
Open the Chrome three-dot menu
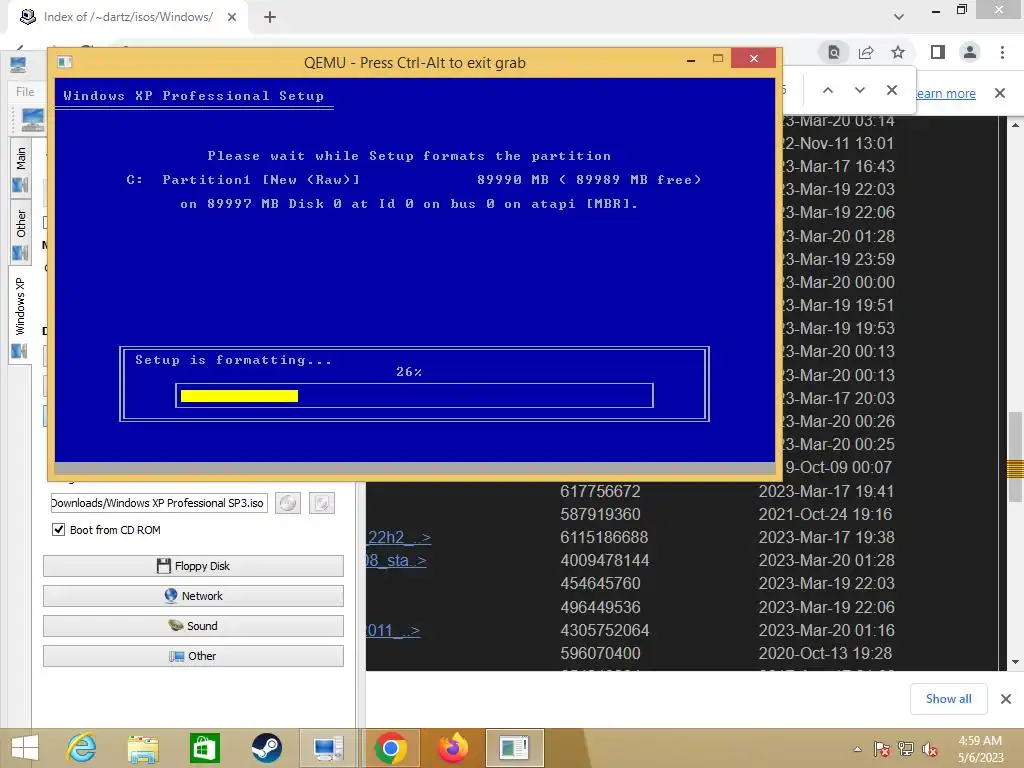[x=1002, y=52]
